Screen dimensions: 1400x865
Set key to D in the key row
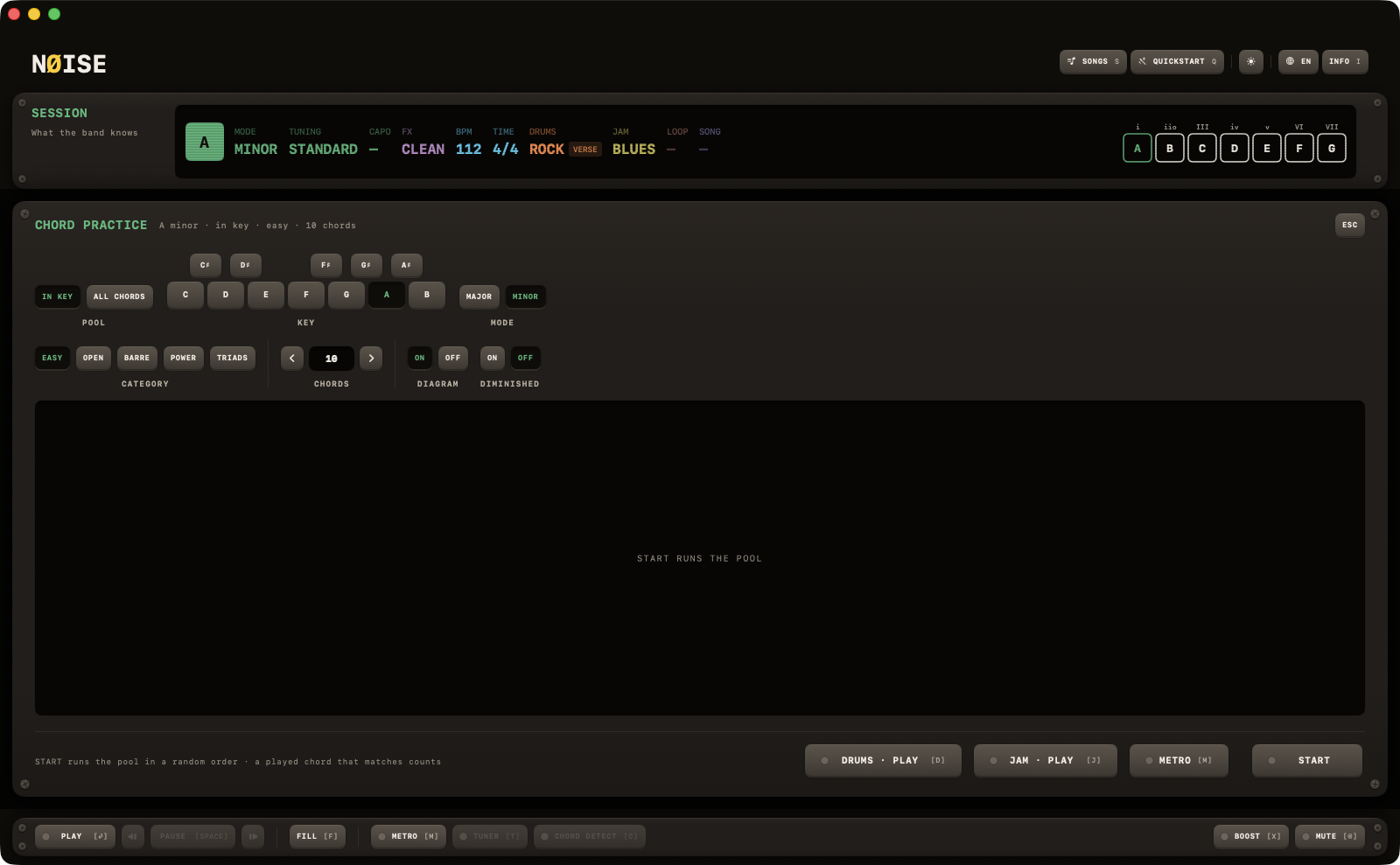tap(226, 295)
